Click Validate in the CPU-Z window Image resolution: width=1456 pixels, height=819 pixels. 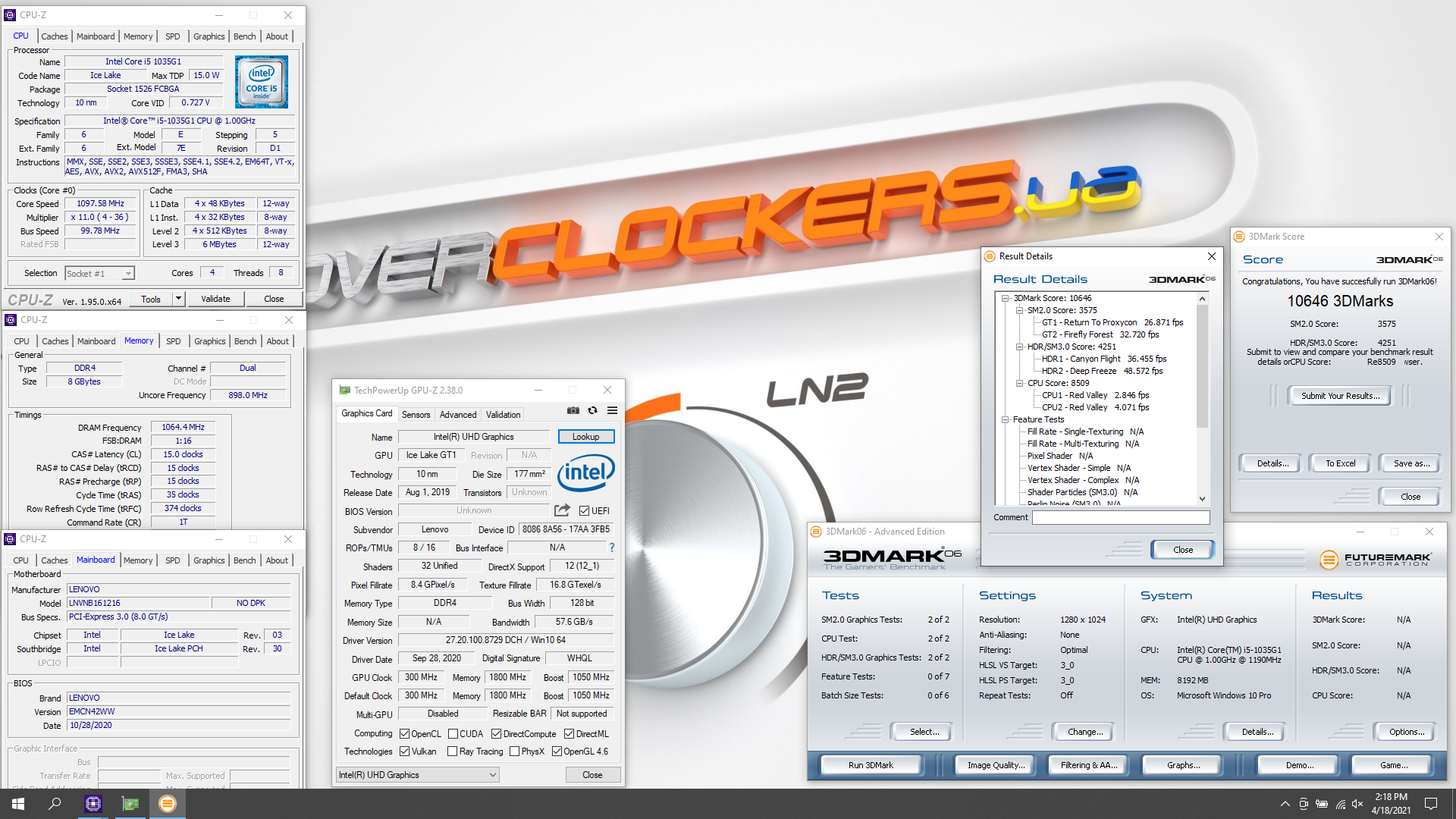tap(215, 299)
